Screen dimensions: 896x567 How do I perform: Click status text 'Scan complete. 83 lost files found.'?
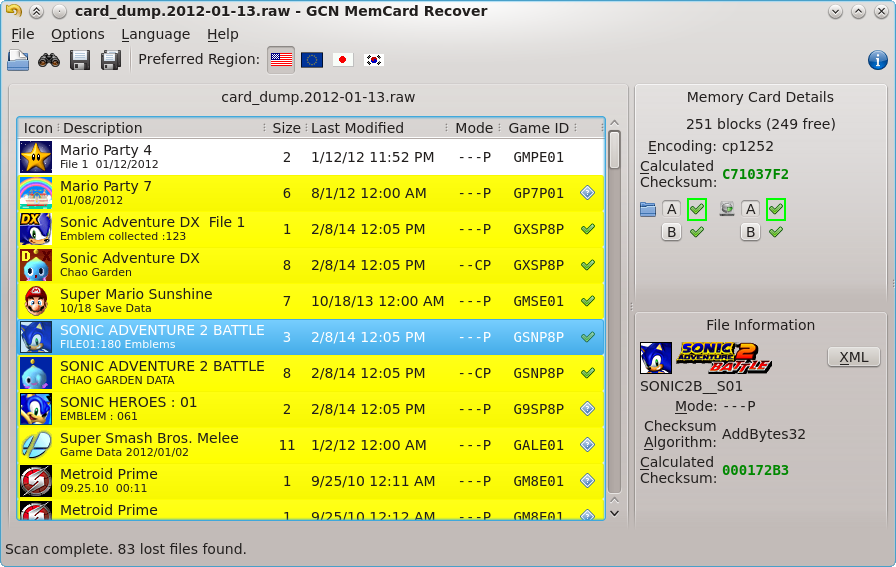pyautogui.click(x=126, y=549)
